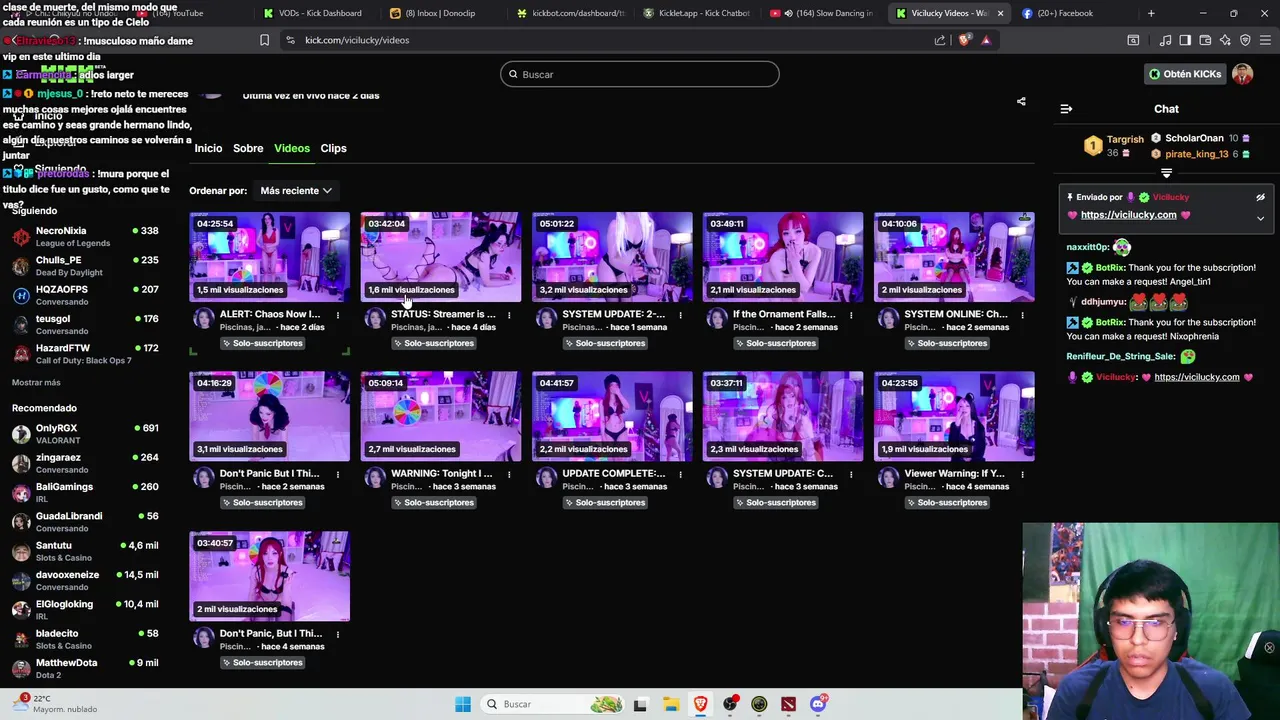Viewport: 1280px width, 720px height.
Task: Close the Vicilucky Videos browser tab
Action: coord(1000,13)
